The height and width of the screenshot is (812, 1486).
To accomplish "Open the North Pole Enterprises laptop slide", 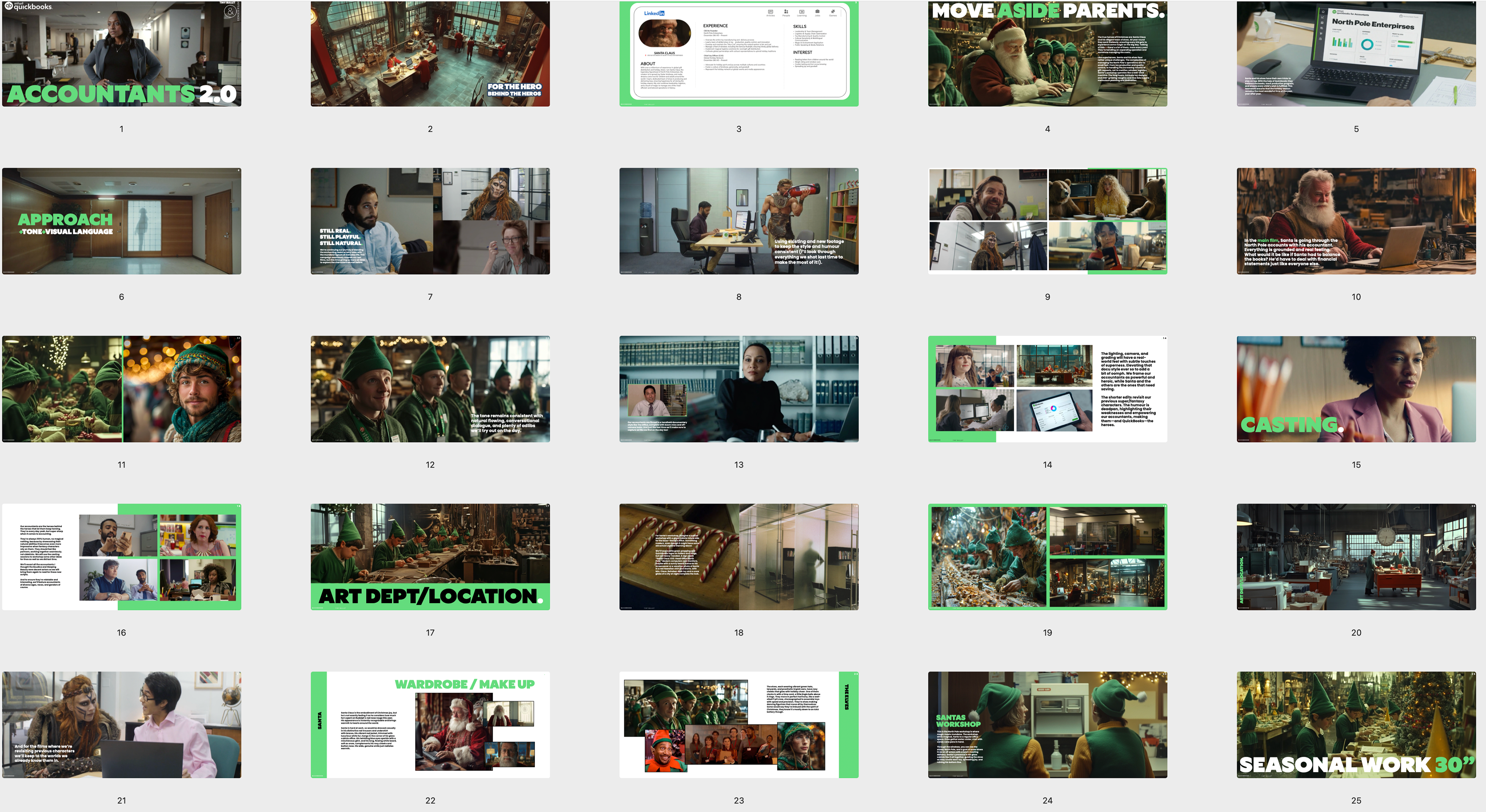I will 1356,53.
